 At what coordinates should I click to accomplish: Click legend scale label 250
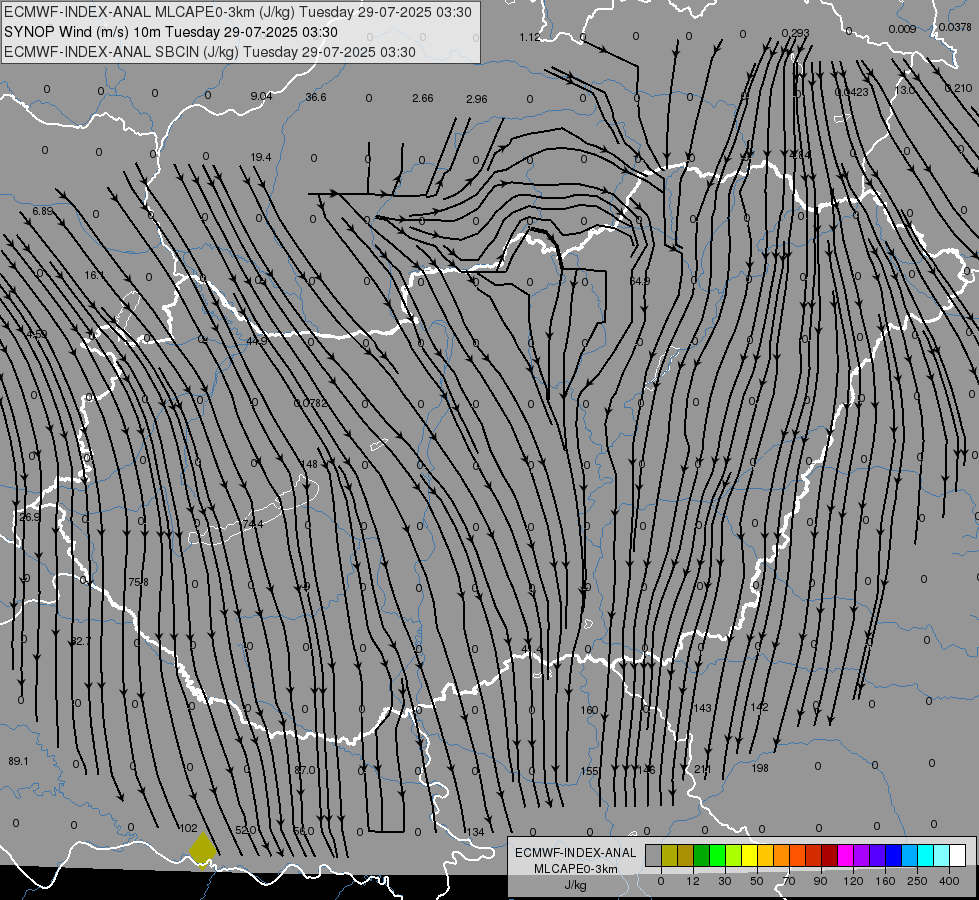917,881
